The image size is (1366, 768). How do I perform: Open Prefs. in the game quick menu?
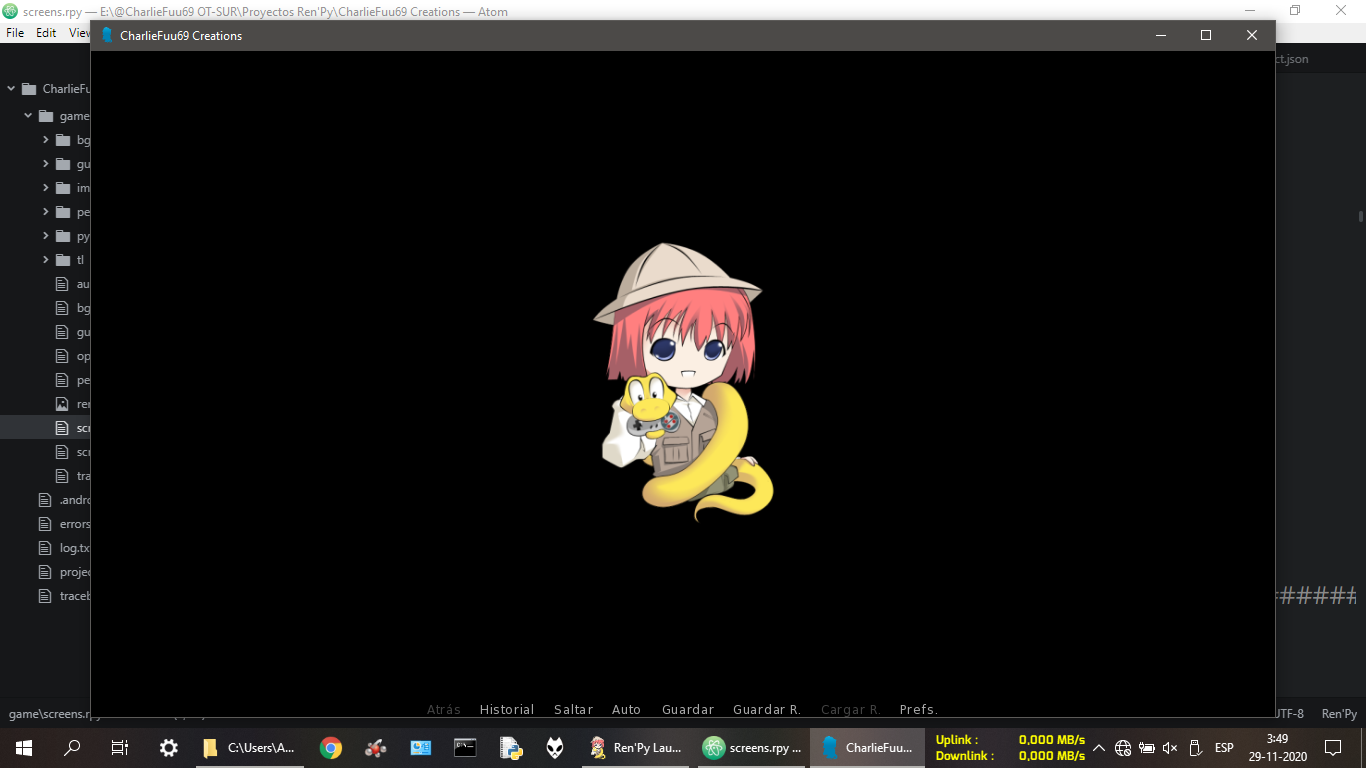point(918,709)
